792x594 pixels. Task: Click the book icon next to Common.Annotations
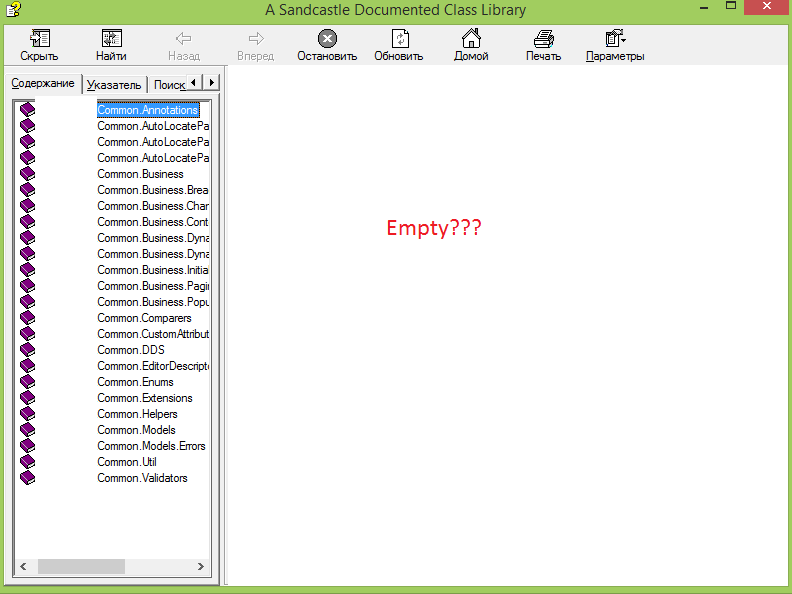[x=27, y=110]
